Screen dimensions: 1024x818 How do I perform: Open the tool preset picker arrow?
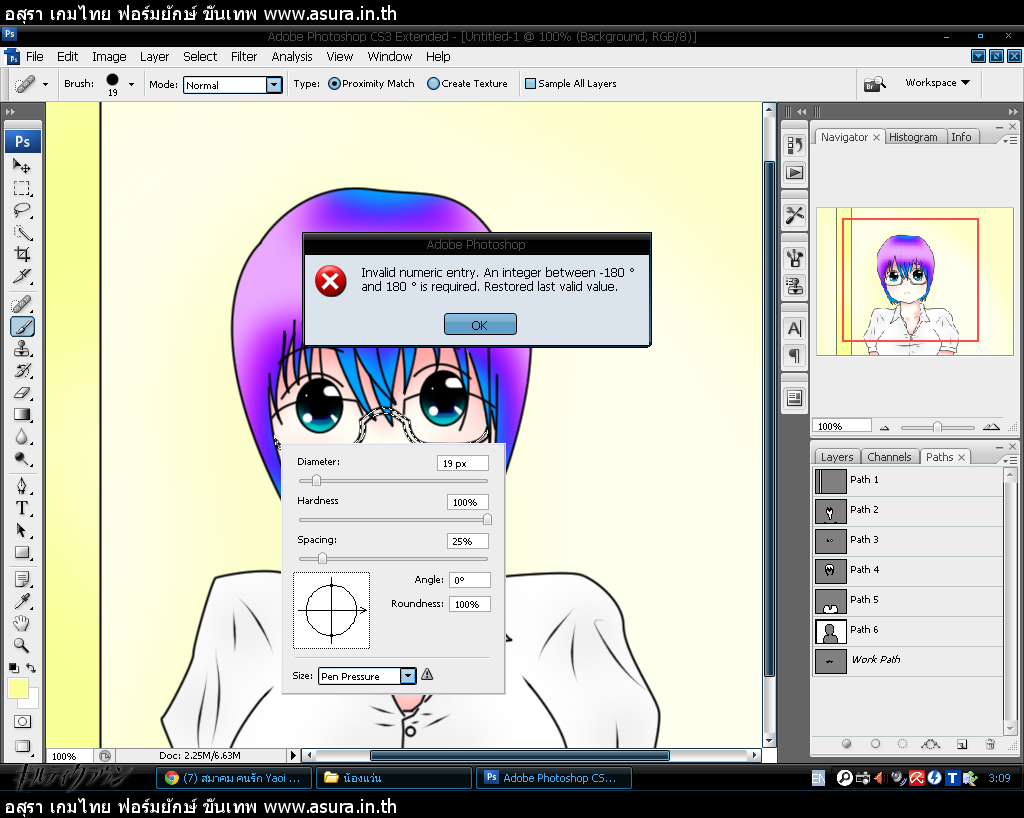click(x=45, y=84)
